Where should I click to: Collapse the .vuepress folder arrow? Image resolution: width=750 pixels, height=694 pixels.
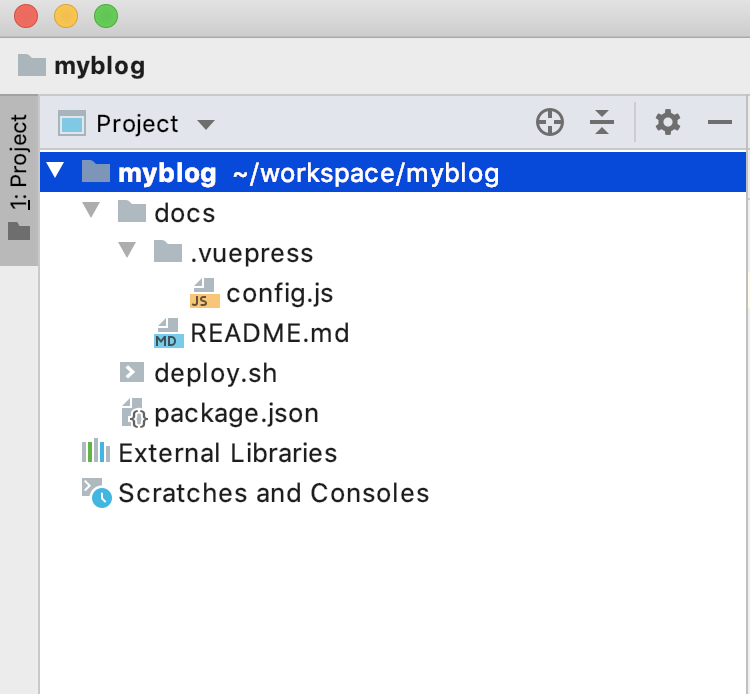click(x=127, y=250)
